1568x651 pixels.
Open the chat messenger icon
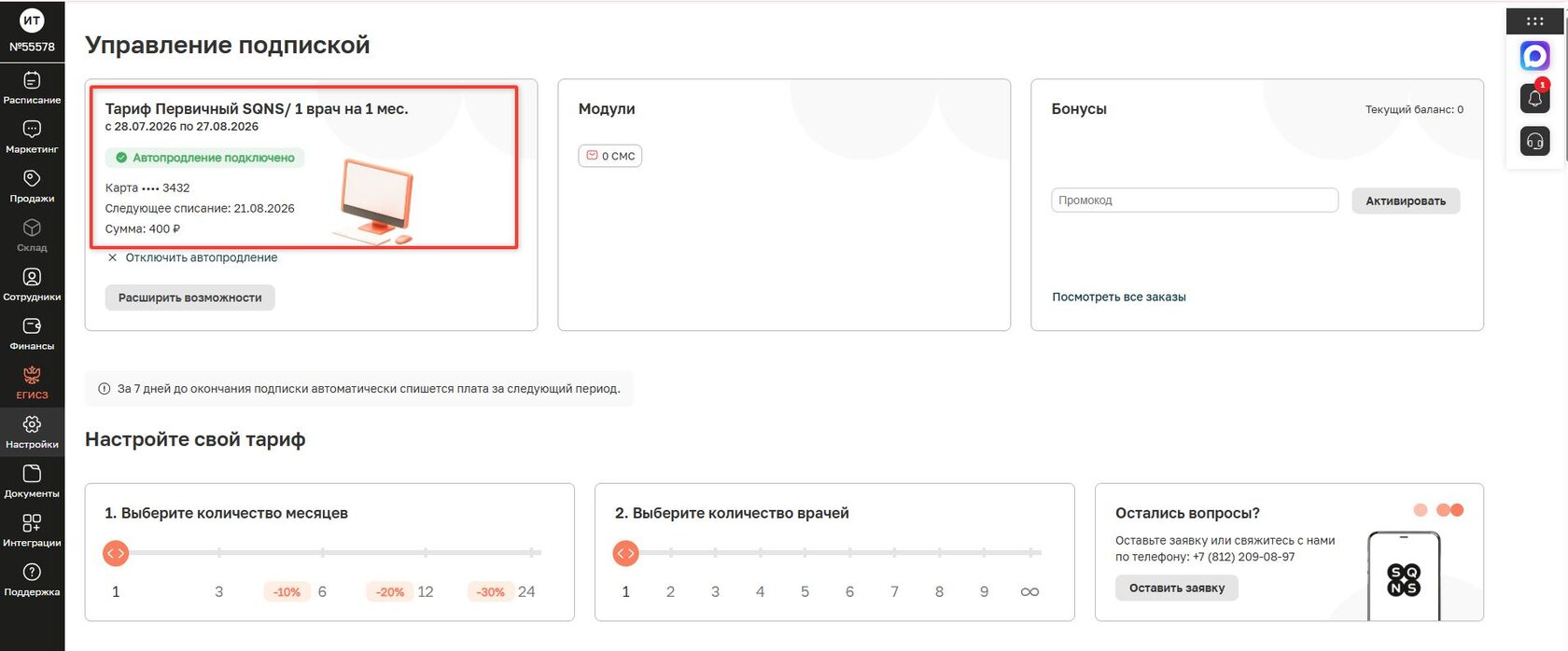tap(1534, 56)
